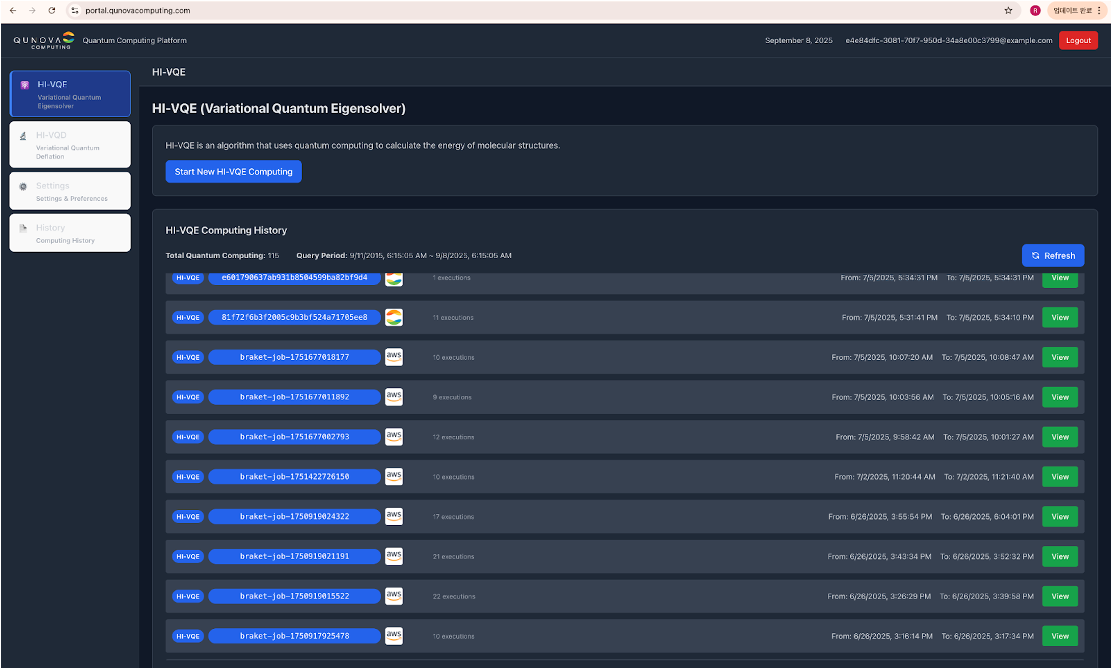The image size is (1112, 668).
Task: Start New HI-VQE Computing
Action: point(233,172)
